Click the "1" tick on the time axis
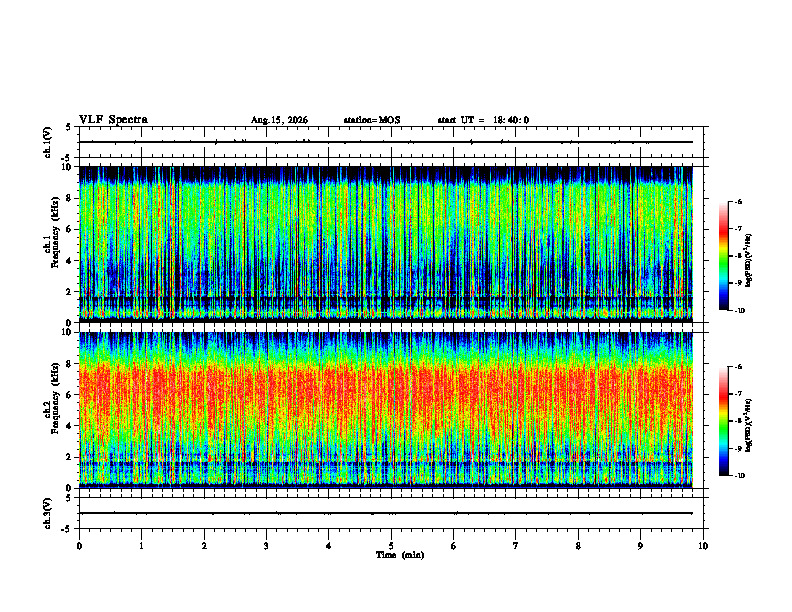The width and height of the screenshot is (792, 612). 141,546
